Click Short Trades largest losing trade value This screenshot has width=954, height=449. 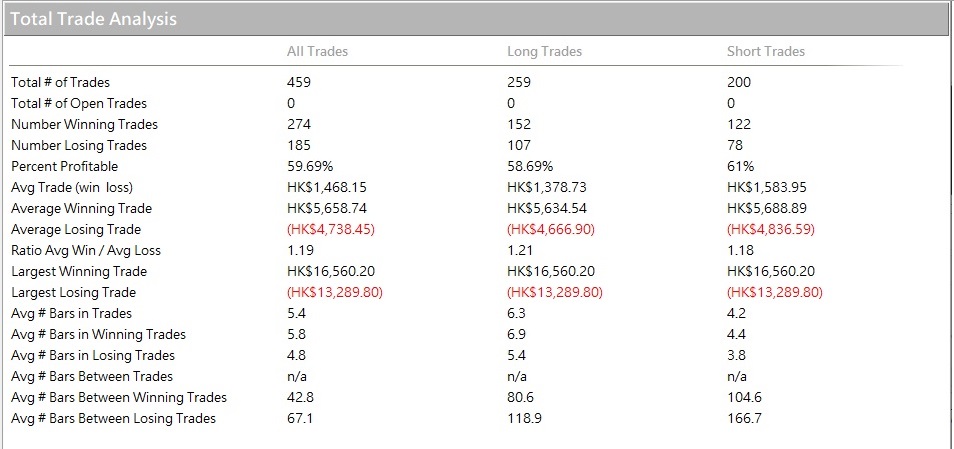pyautogui.click(x=774, y=292)
